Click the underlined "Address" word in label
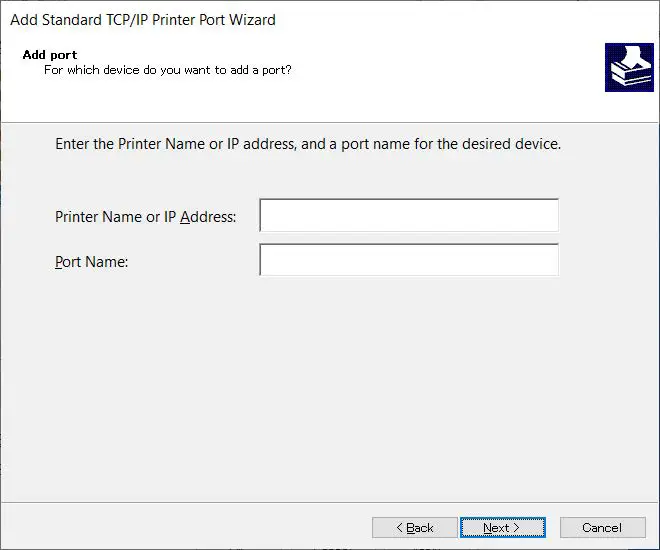Viewport: 660px width, 550px height. point(208,217)
